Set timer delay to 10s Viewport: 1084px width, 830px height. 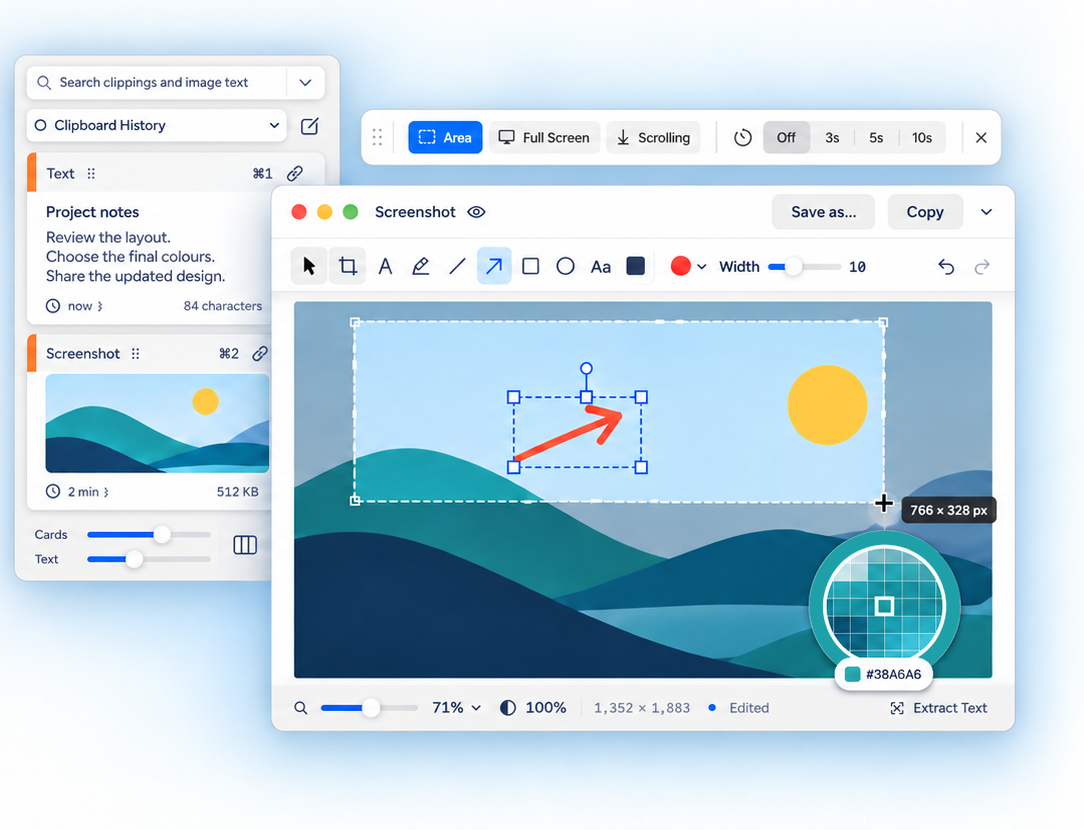tap(922, 138)
